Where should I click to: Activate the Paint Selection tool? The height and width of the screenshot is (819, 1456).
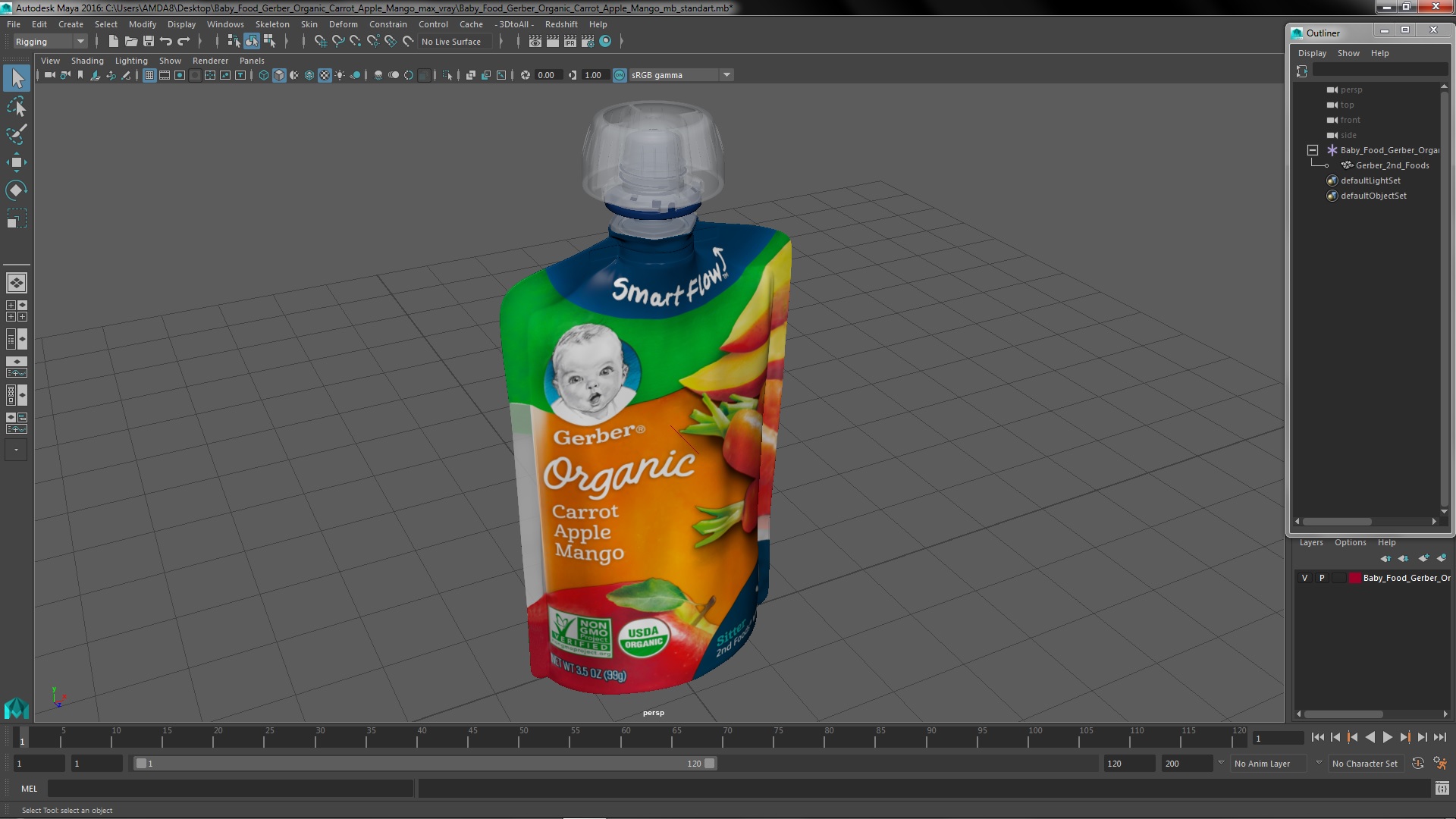17,134
